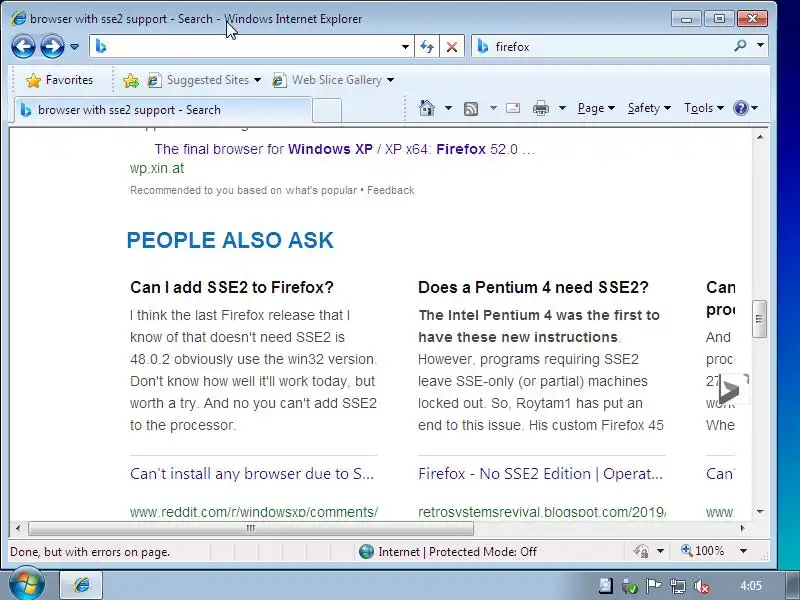Open the Tools menu
Viewport: 800px width, 600px height.
(x=704, y=108)
